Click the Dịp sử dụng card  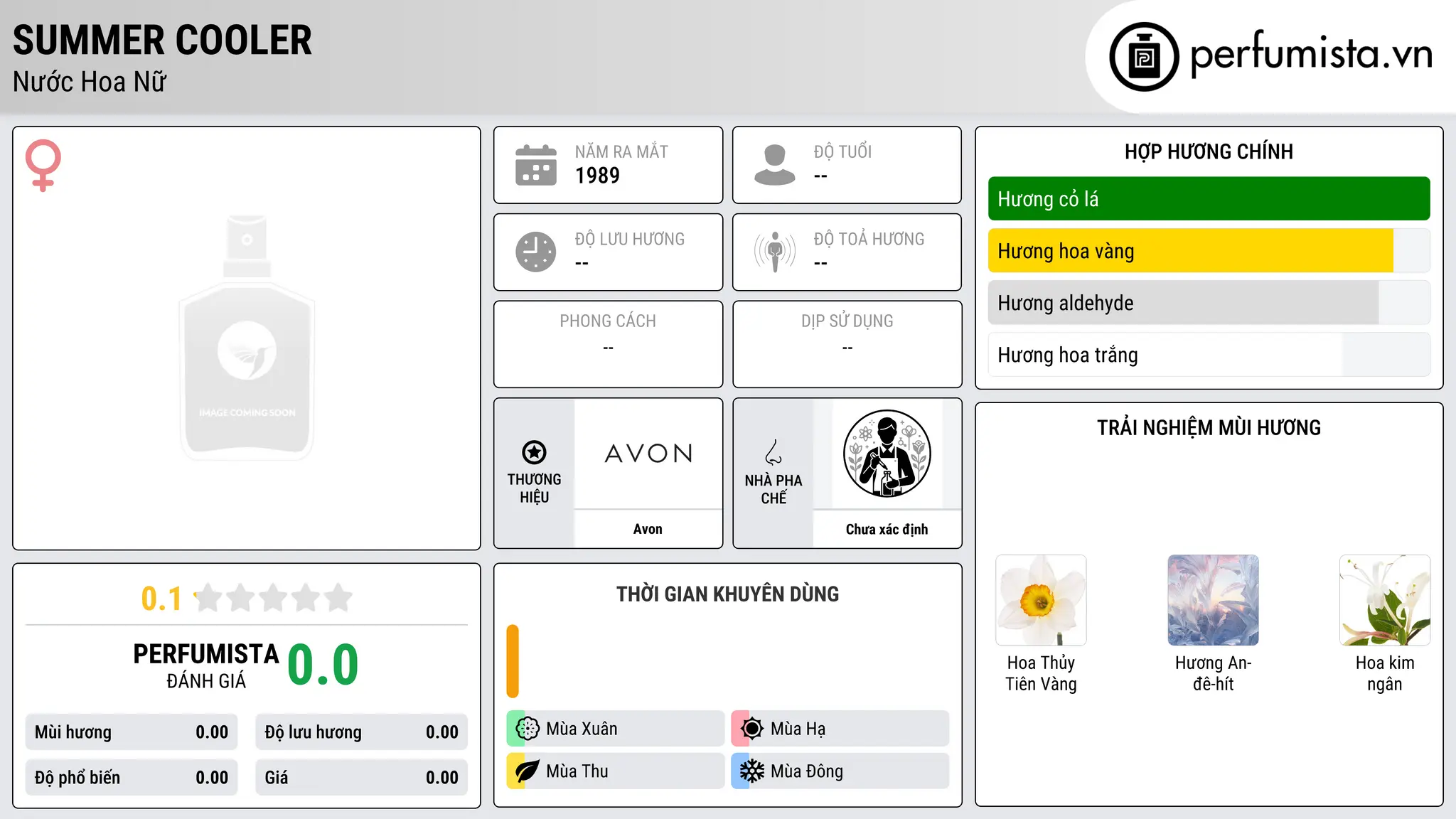pos(847,344)
